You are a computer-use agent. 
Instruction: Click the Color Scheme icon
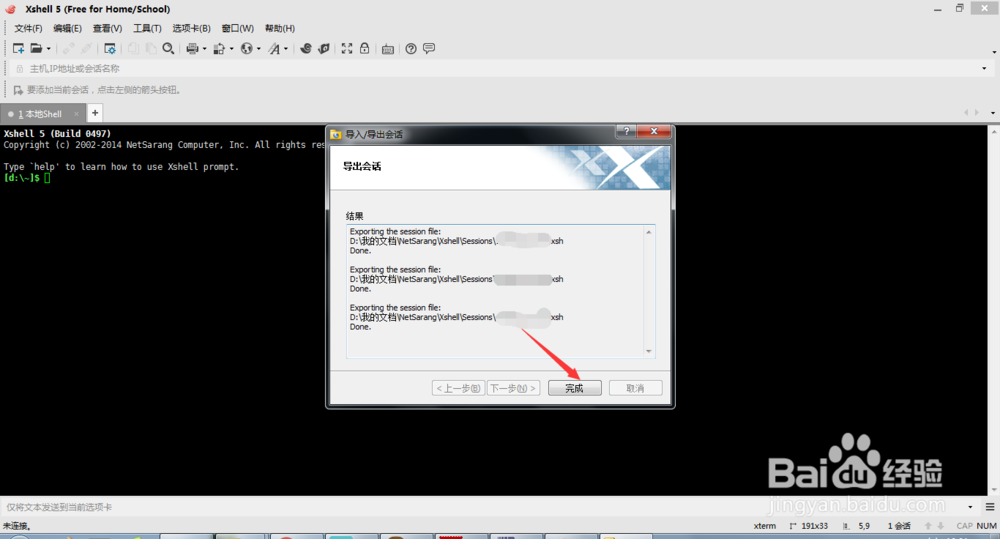click(x=219, y=48)
